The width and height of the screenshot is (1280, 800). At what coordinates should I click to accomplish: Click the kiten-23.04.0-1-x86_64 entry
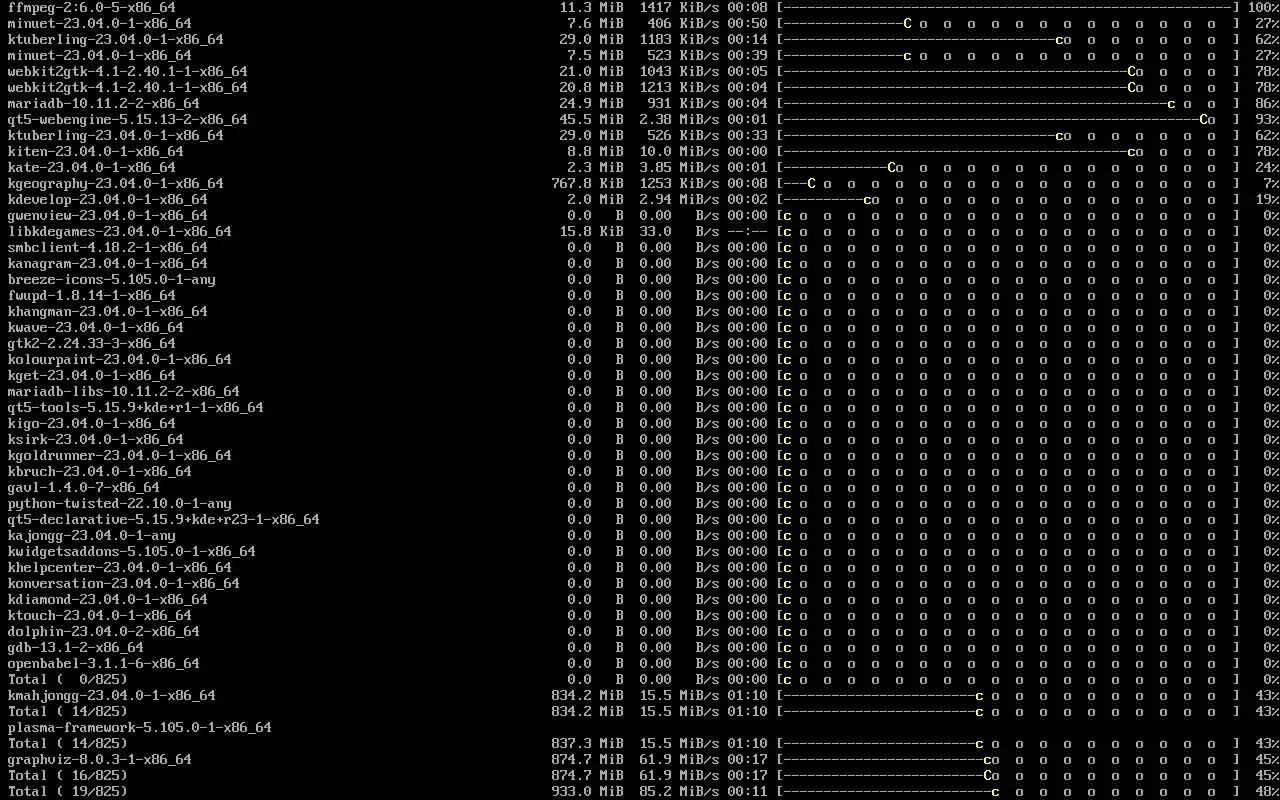(95, 151)
